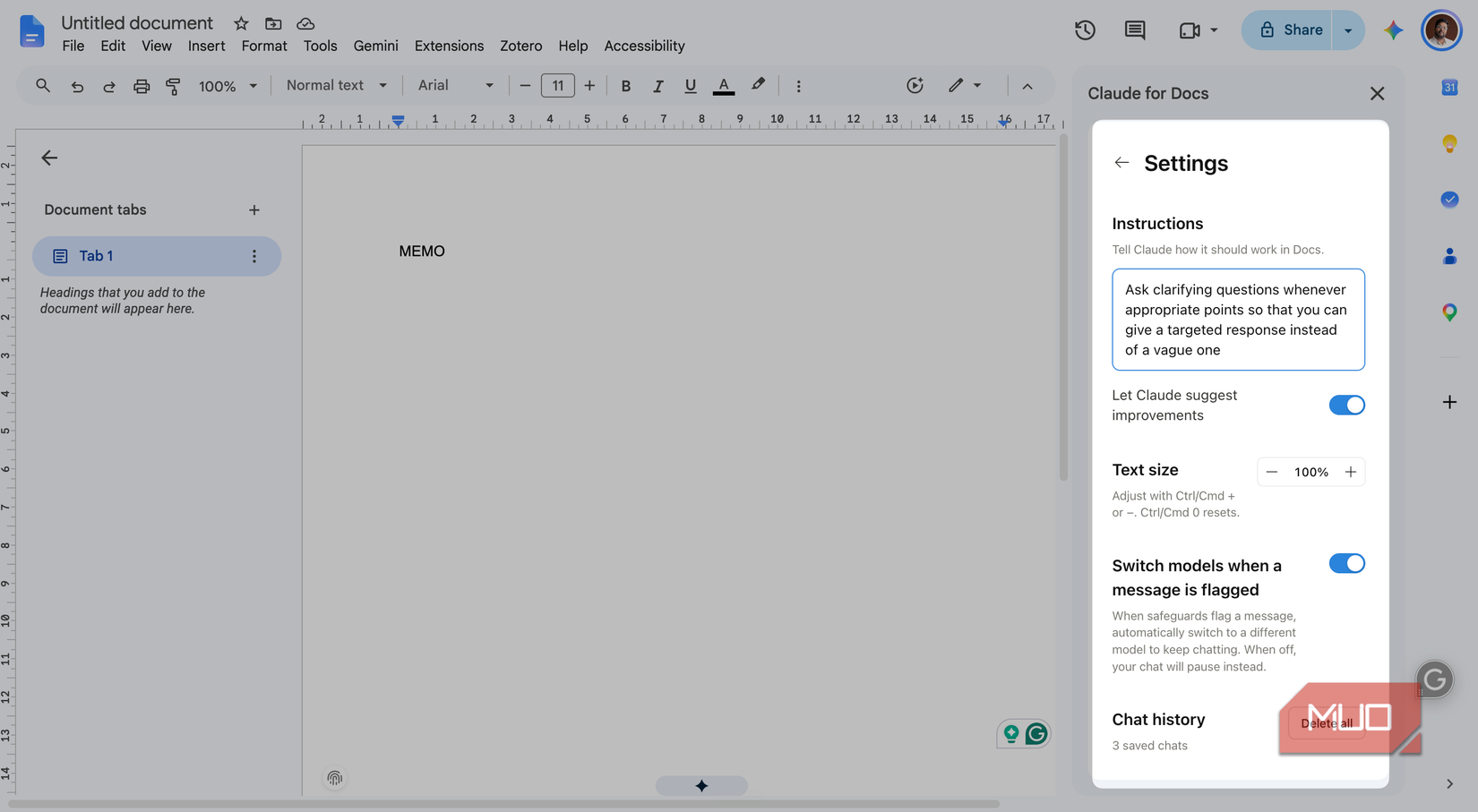Viewport: 1478px width, 812px height.
Task: Open Google Maps in side panel
Action: tap(1449, 312)
